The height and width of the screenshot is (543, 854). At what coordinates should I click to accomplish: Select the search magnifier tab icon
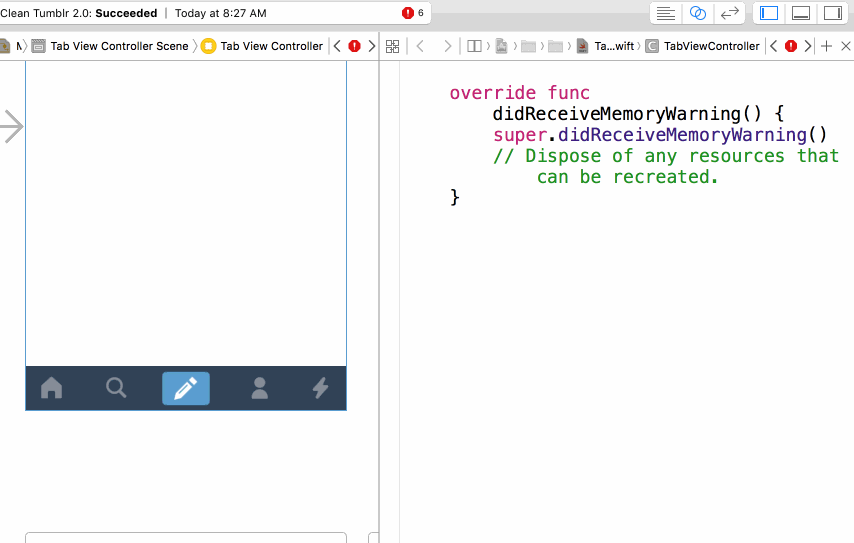116,388
